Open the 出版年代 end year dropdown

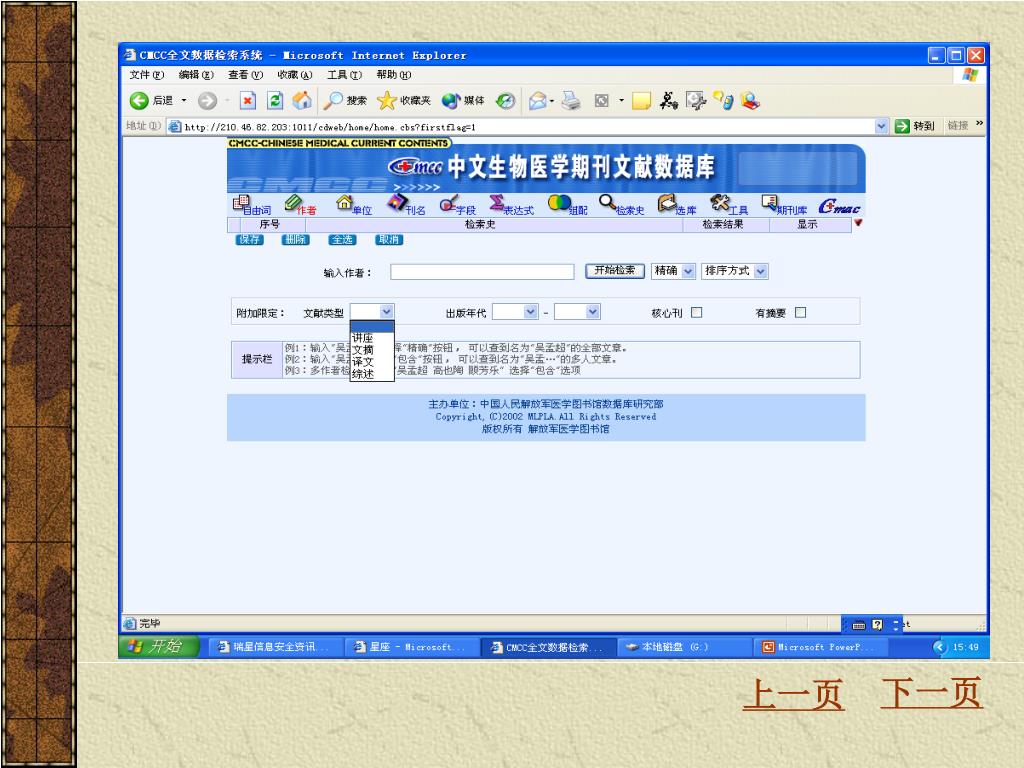click(592, 312)
